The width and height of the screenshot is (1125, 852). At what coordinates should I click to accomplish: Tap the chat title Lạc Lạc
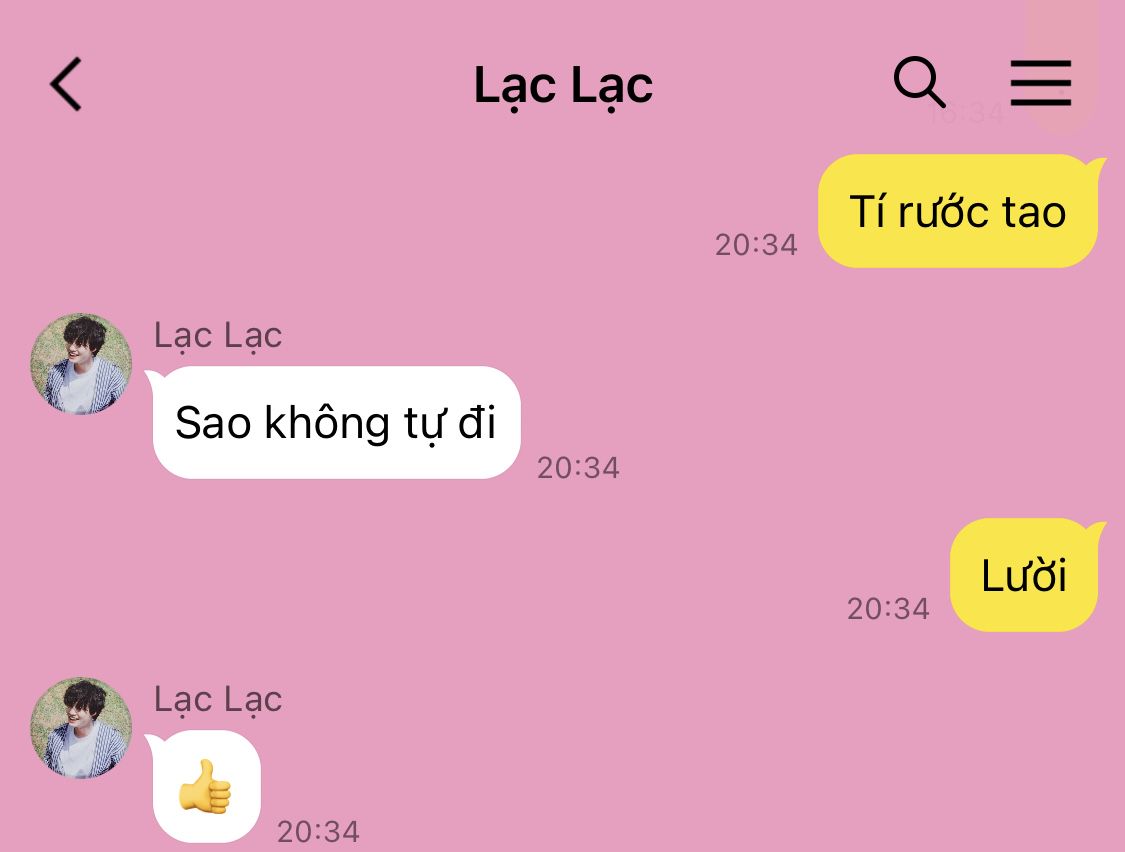(563, 85)
